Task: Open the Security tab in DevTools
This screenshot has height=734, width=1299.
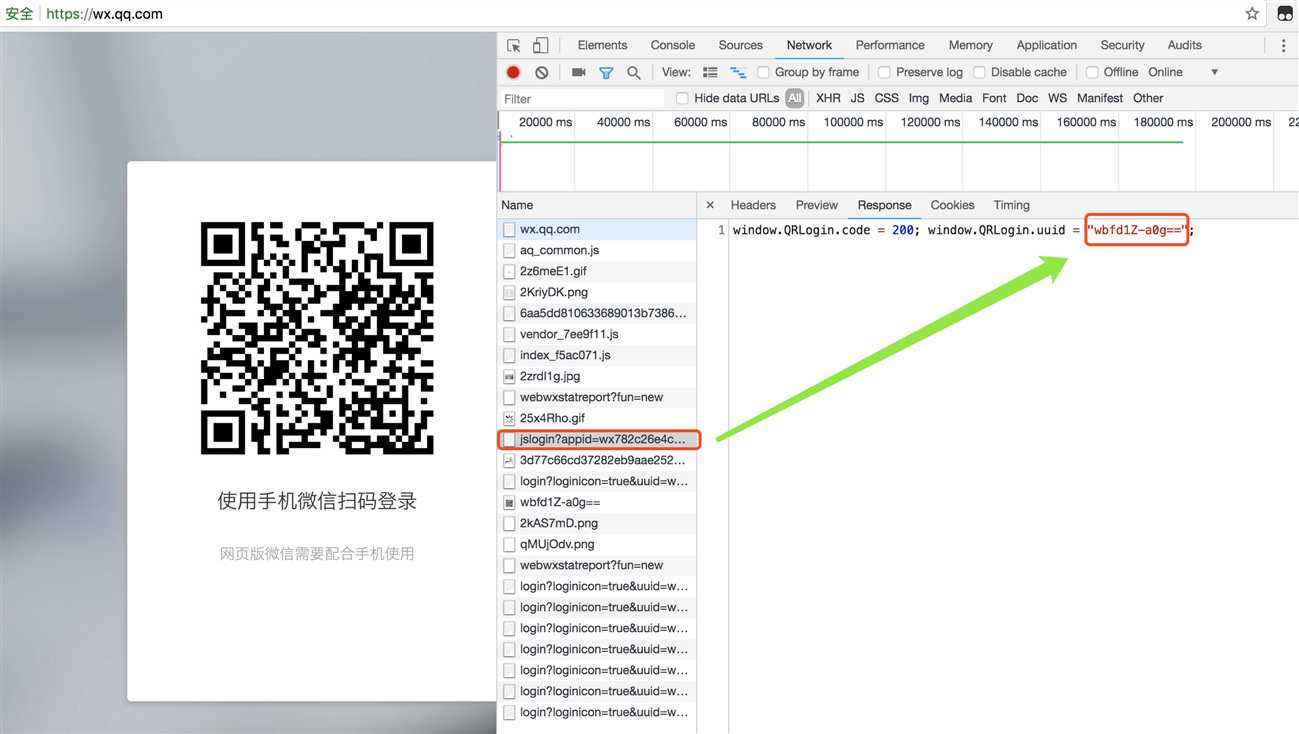Action: click(x=1123, y=45)
